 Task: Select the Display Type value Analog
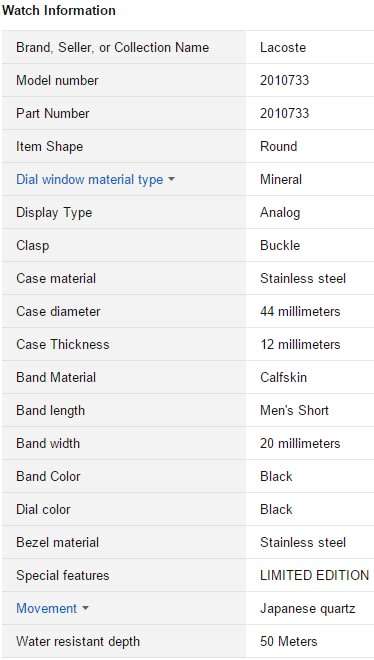point(280,213)
